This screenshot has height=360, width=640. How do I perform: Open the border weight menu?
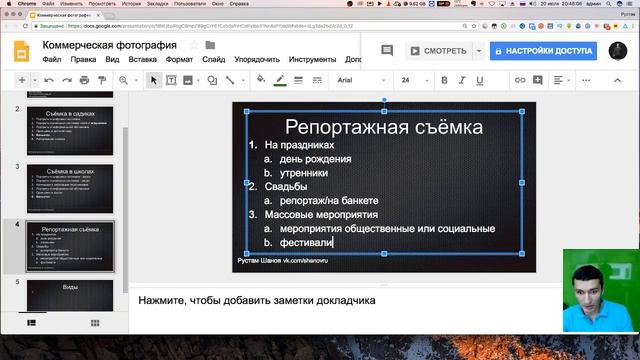tap(298, 80)
